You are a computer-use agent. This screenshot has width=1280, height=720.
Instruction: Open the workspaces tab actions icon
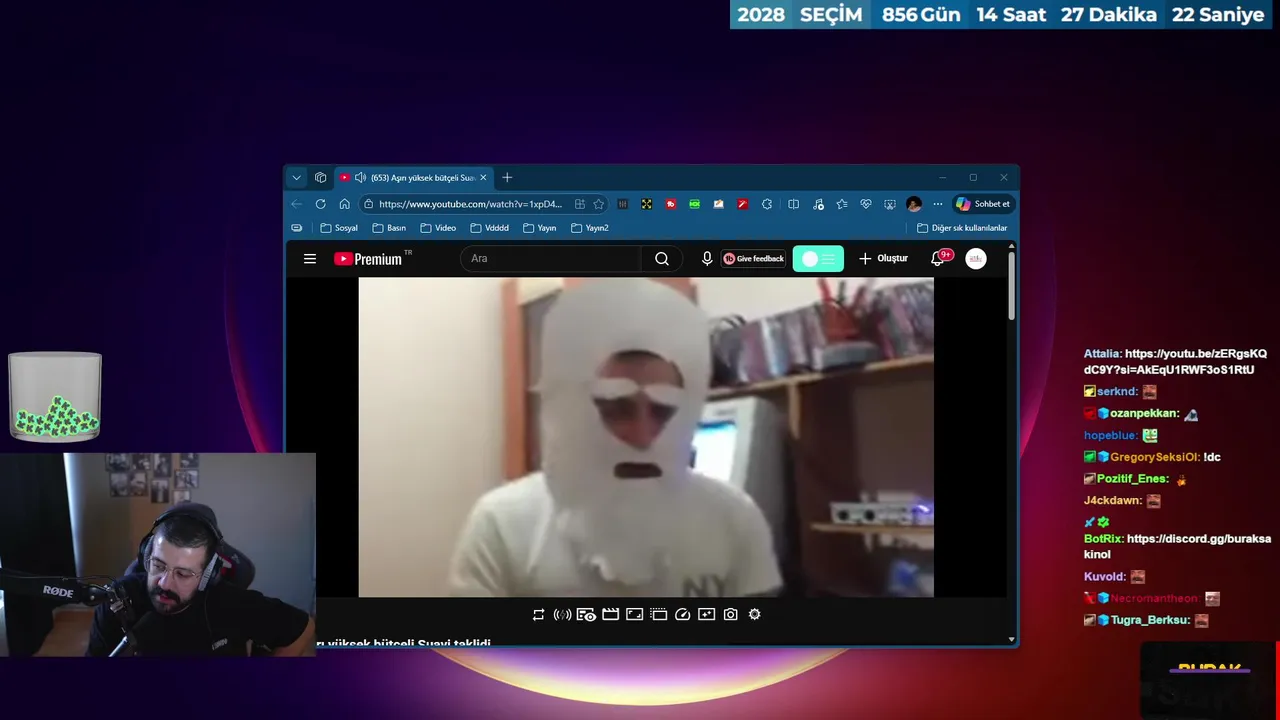320,178
